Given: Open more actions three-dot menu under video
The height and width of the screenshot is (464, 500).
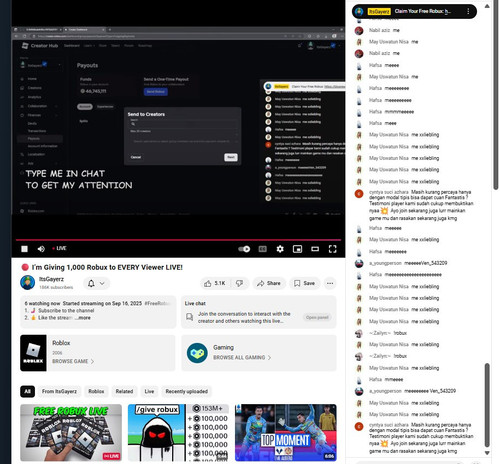Looking at the screenshot, I should coord(330,283).
